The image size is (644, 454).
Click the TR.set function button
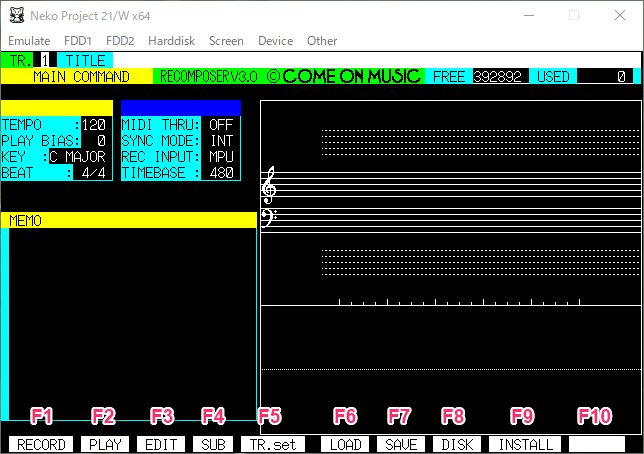[x=273, y=445]
